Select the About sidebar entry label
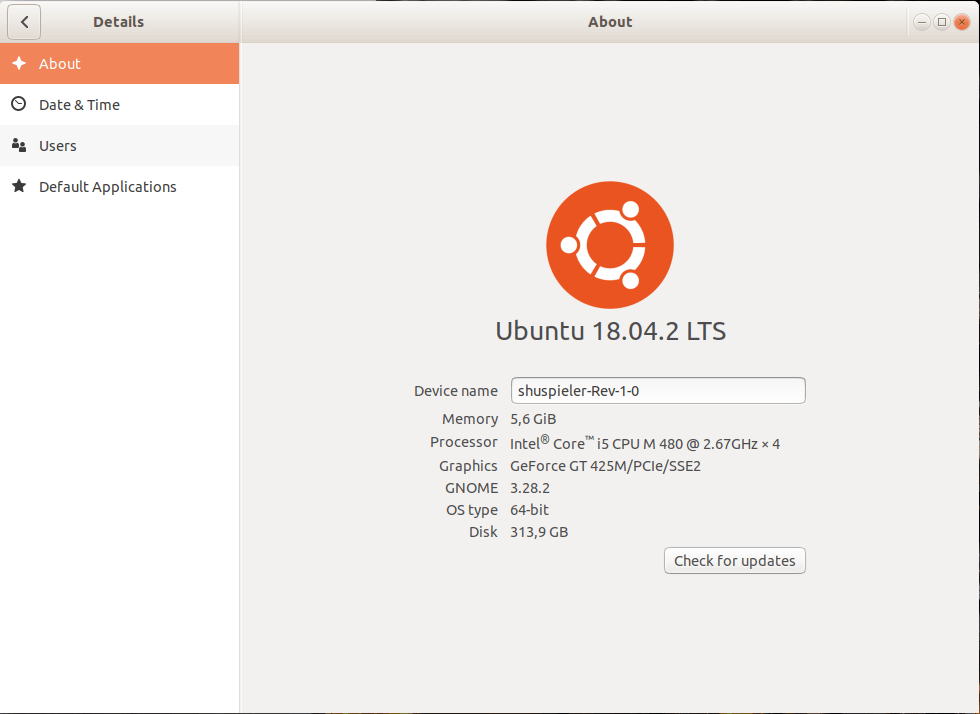 coord(60,64)
